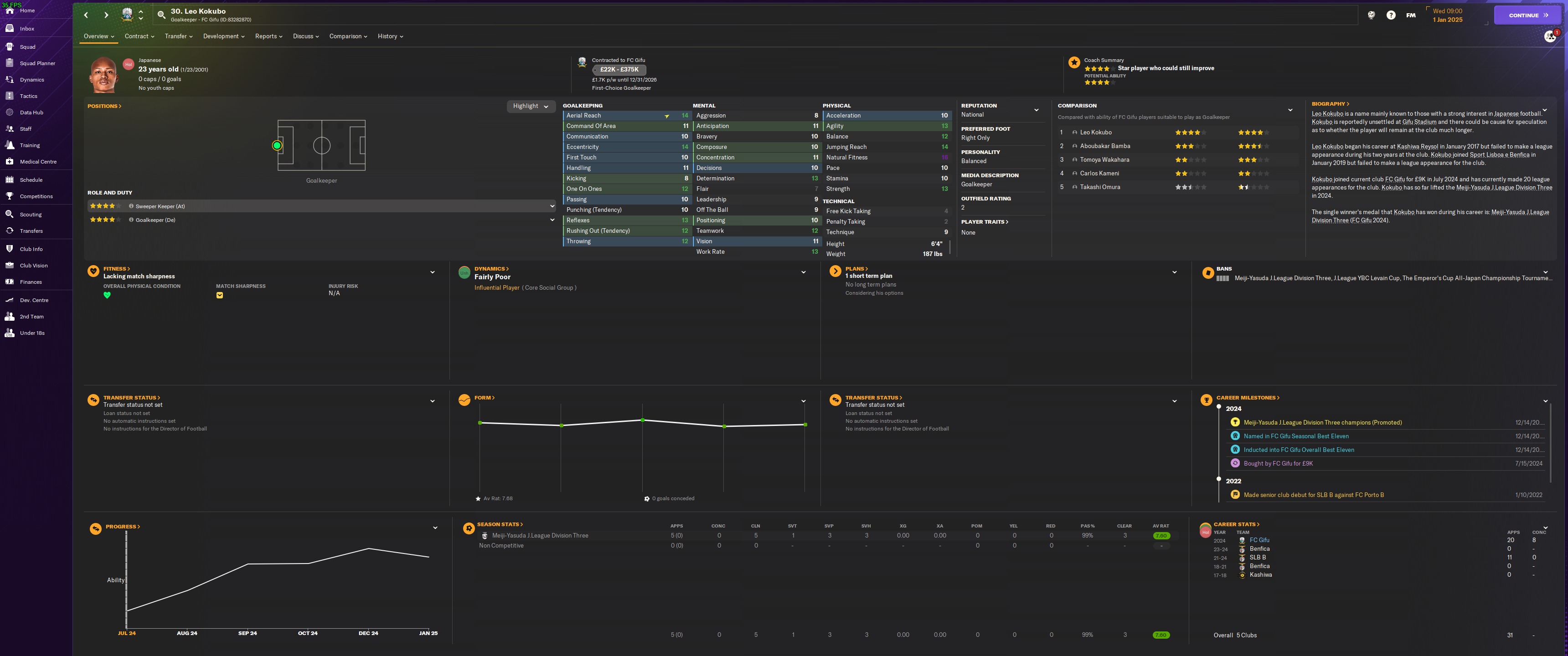Open the Overview tab menu

[98, 36]
